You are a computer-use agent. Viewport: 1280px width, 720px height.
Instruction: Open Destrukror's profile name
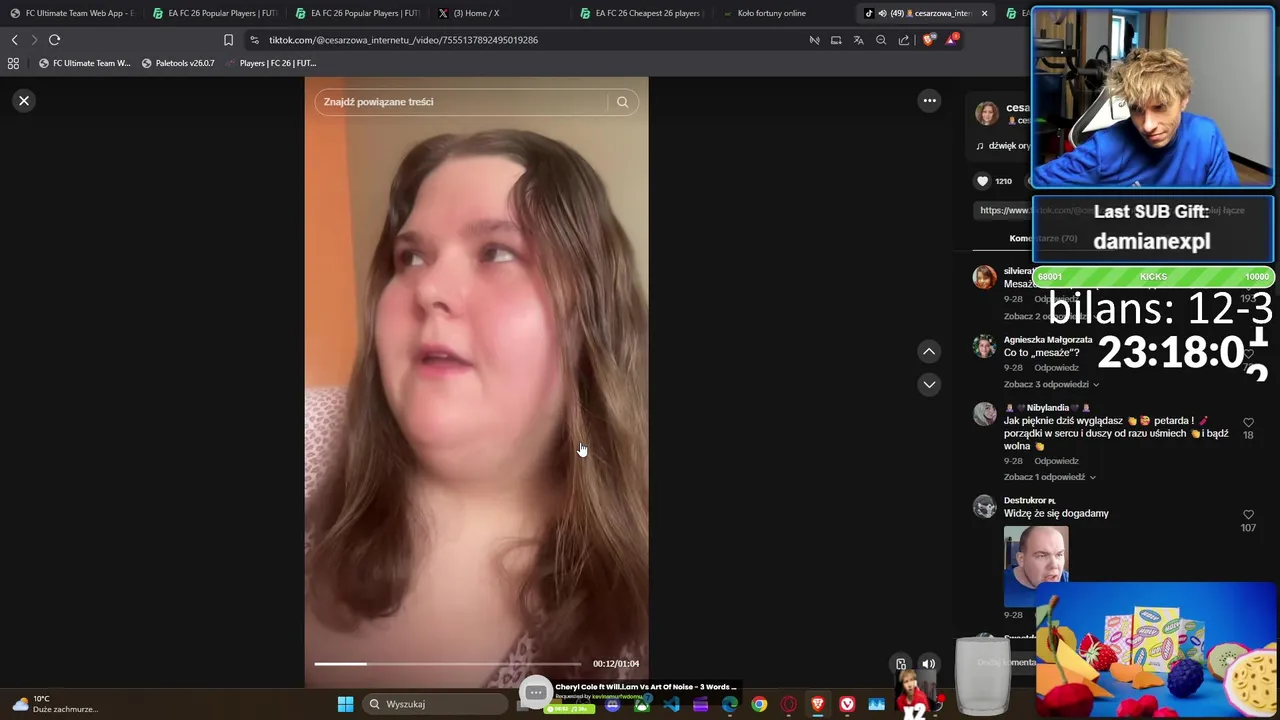(1029, 500)
